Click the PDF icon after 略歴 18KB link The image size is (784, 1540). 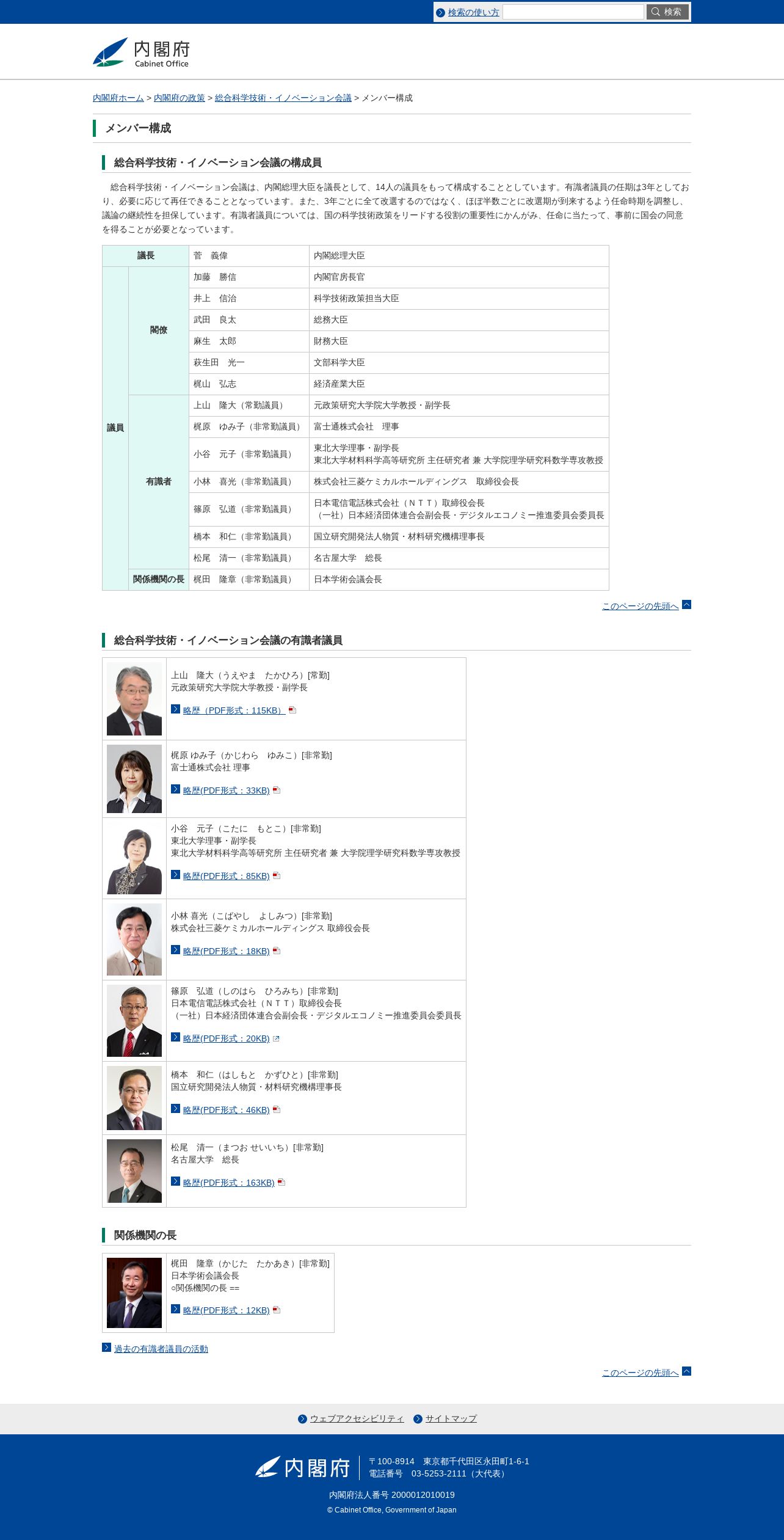pos(276,951)
